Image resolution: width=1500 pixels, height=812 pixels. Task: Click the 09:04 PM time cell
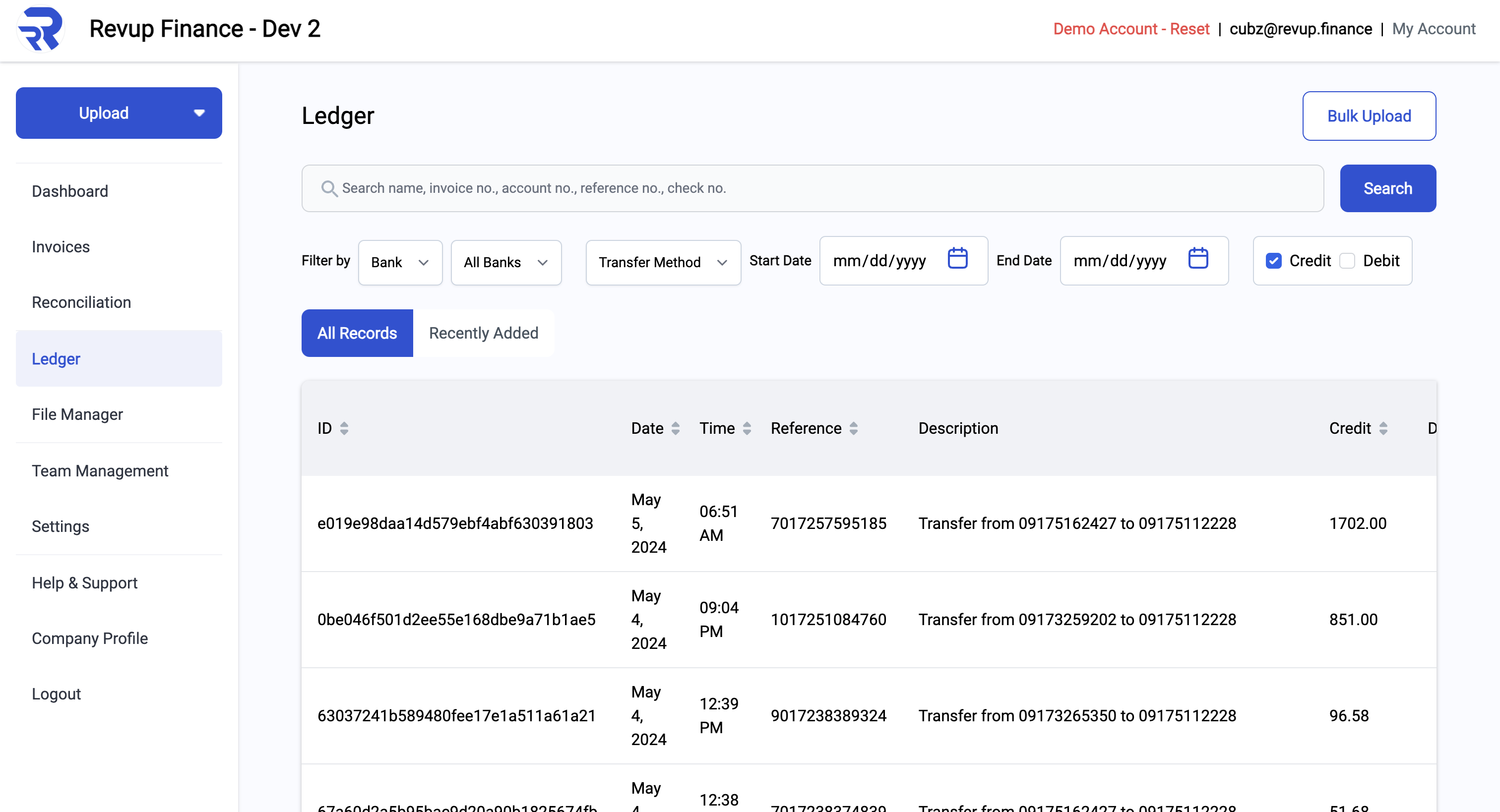click(x=719, y=619)
